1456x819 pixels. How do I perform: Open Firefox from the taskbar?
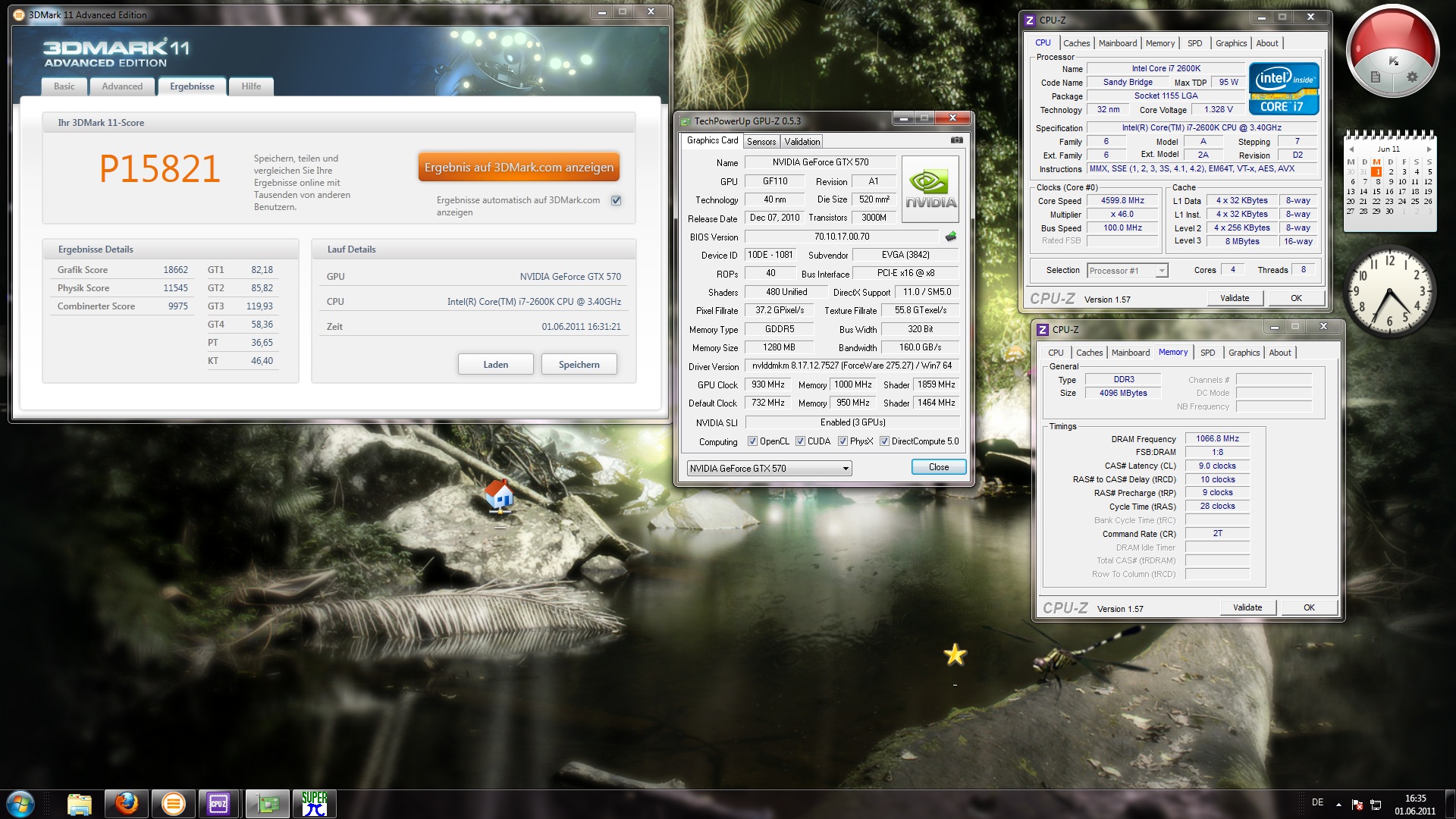pos(127,803)
